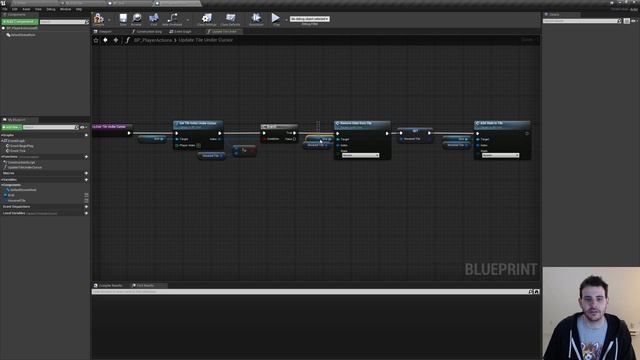
Task: Switch to the Viewport tab
Action: coord(104,31)
